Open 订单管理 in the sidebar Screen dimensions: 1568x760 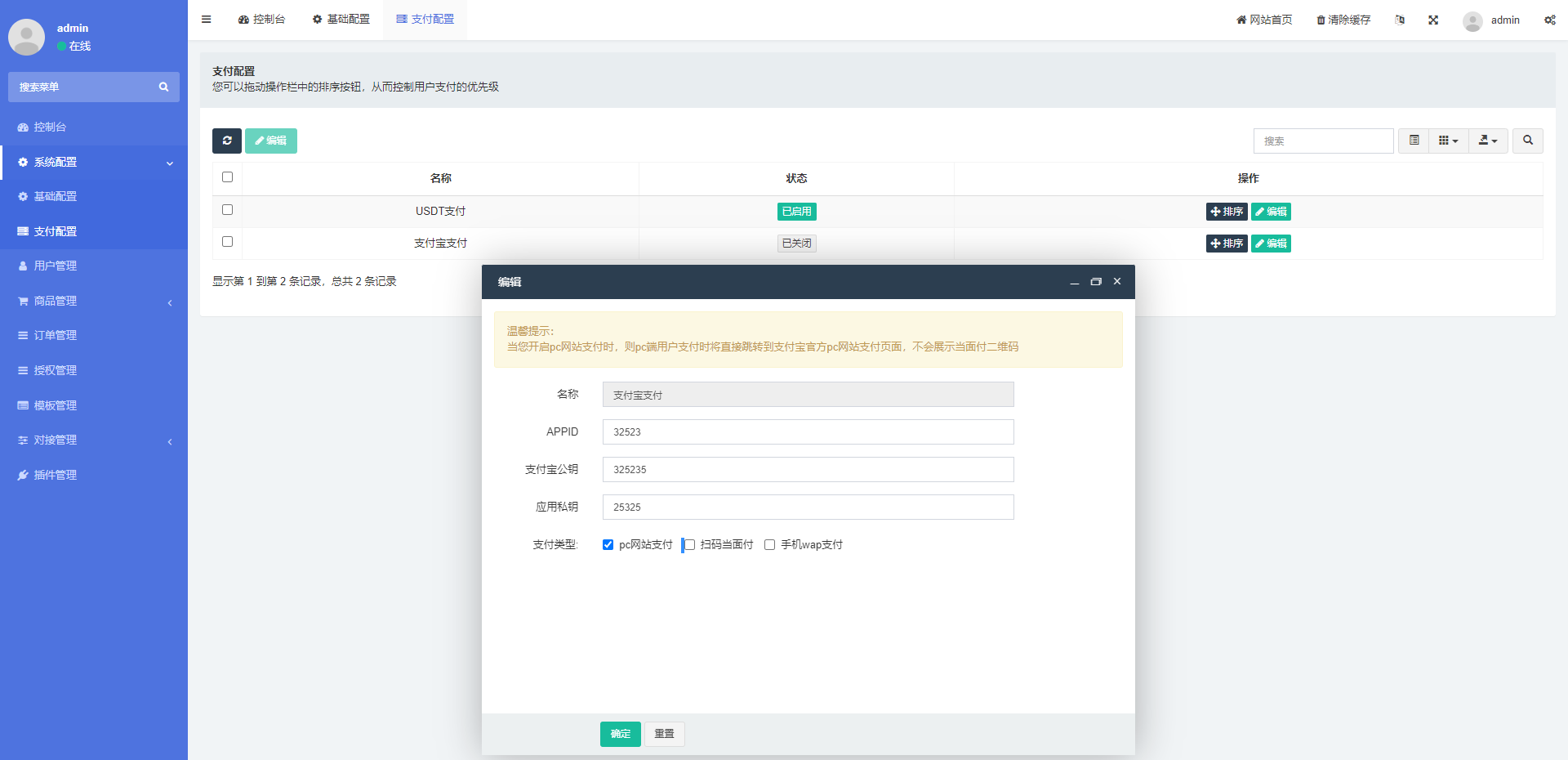[x=94, y=335]
